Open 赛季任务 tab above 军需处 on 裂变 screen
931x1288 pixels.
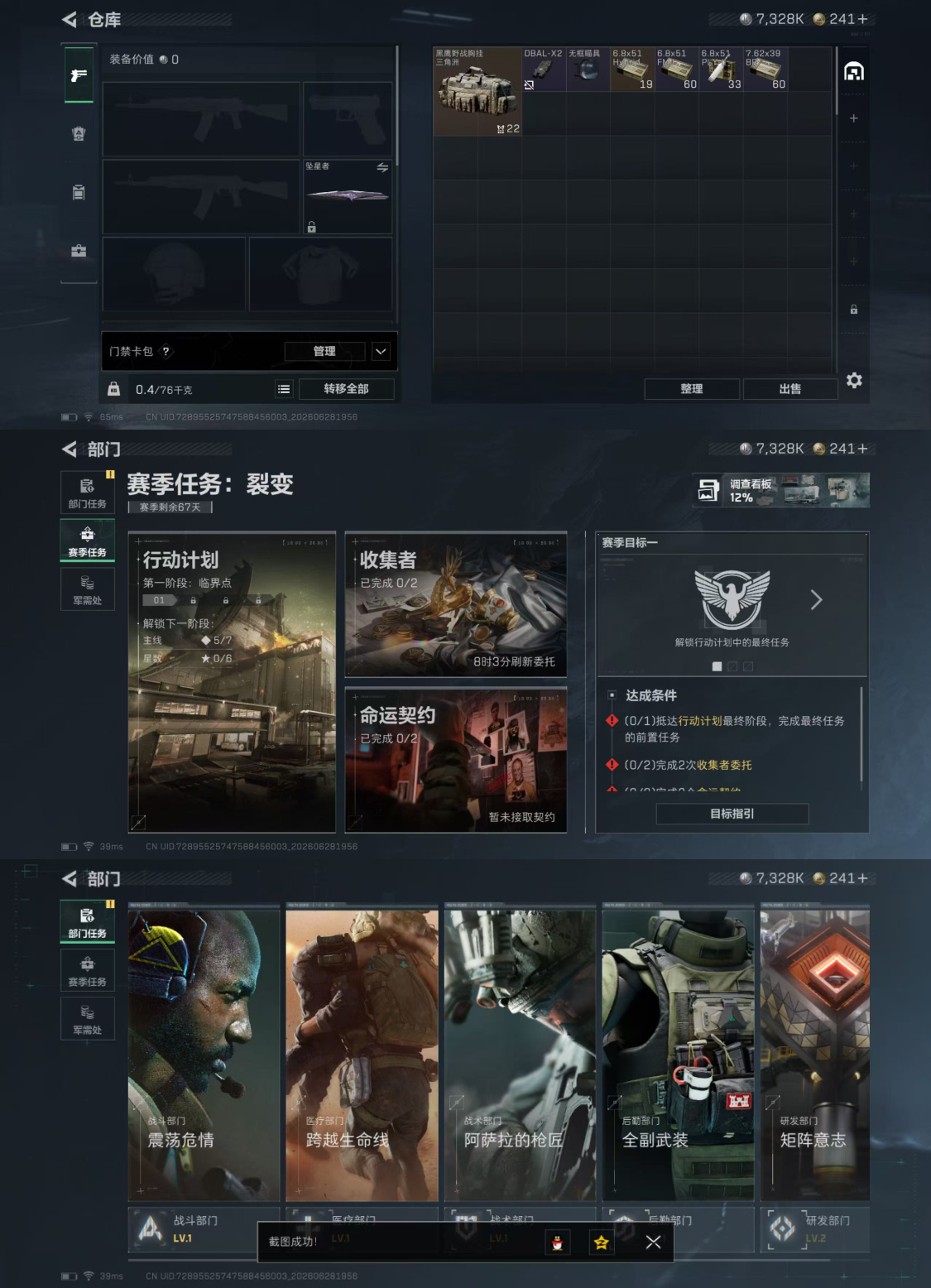coord(87,541)
